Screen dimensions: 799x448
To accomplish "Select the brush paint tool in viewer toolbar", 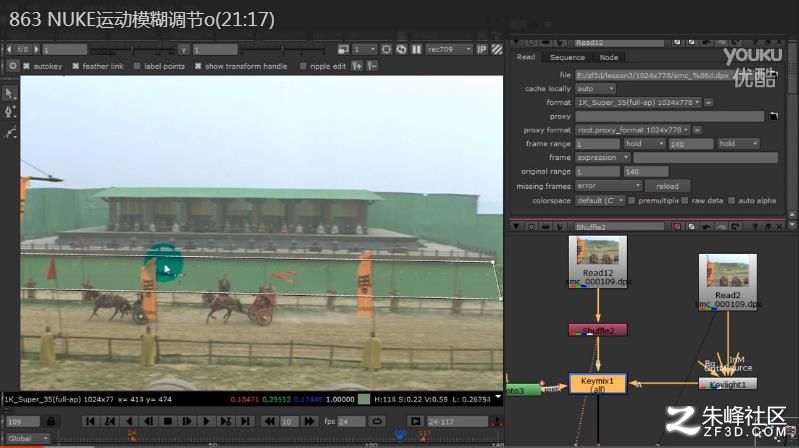I will pos(9,133).
